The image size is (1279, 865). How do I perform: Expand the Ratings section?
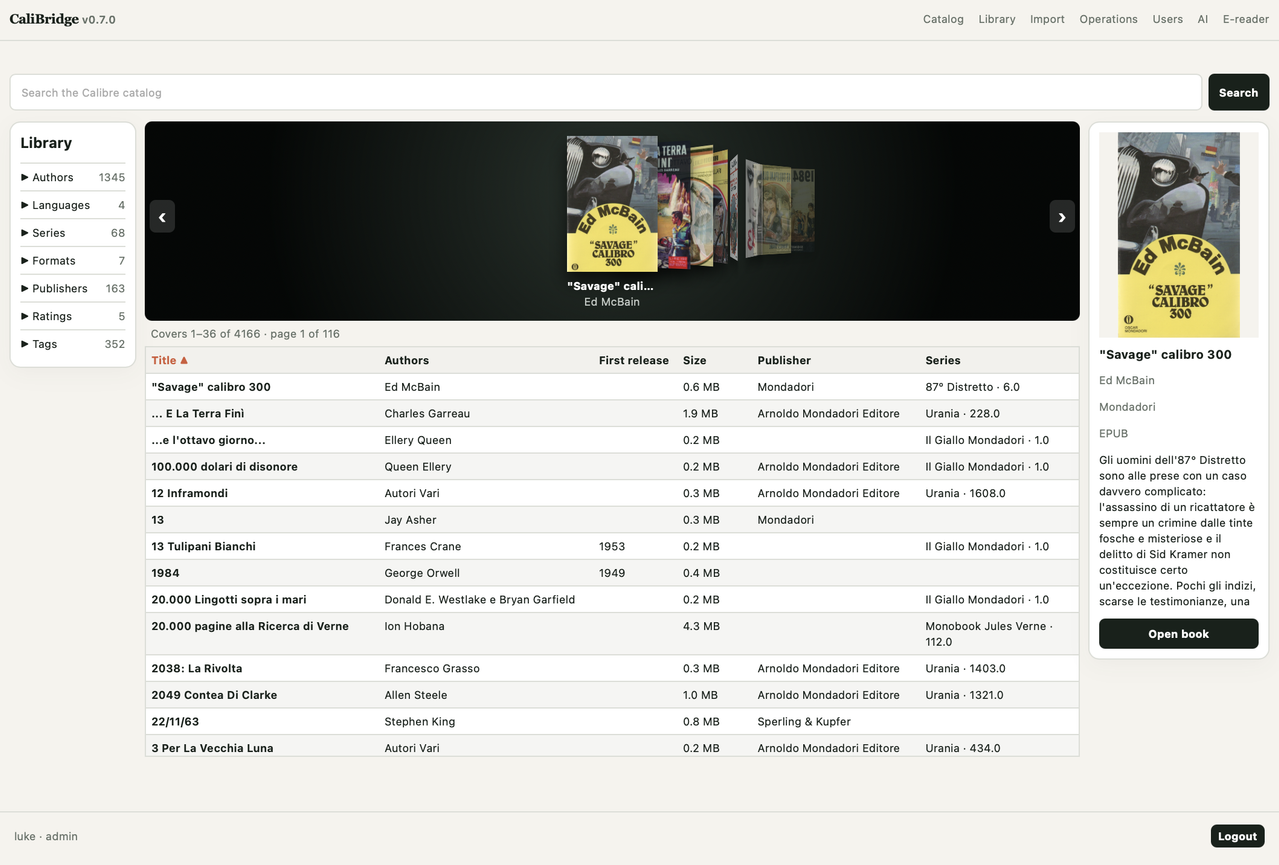tap(73, 316)
